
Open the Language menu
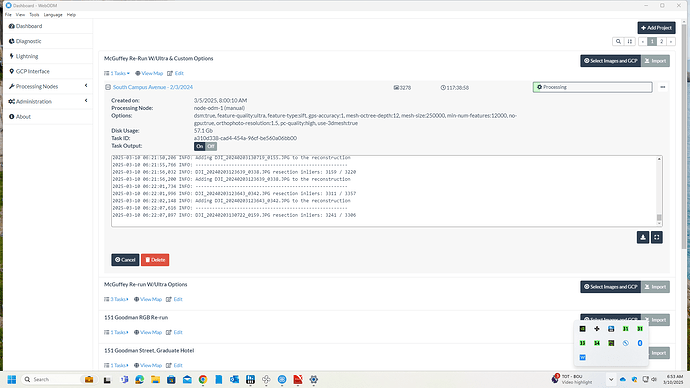53,15
